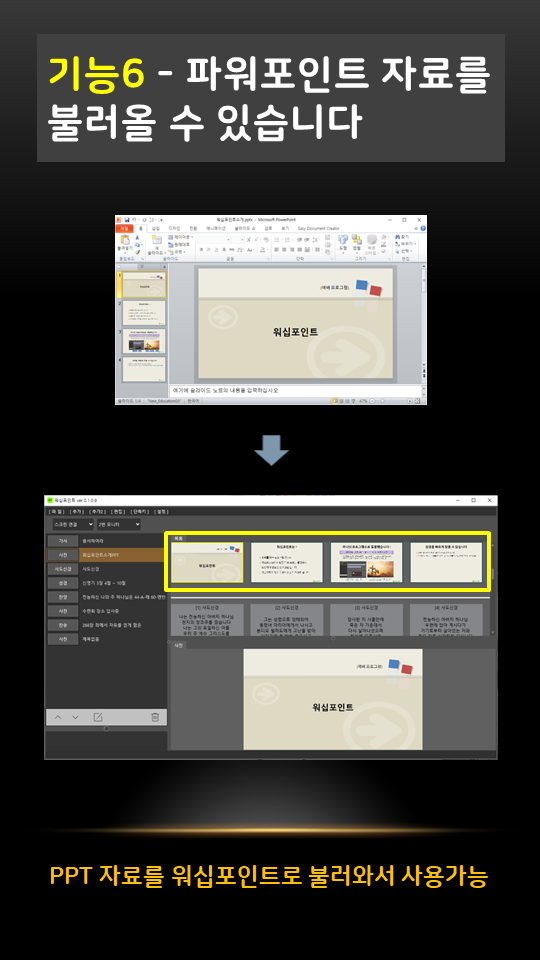Open the 2번 모니터 dropdown

pos(119,525)
